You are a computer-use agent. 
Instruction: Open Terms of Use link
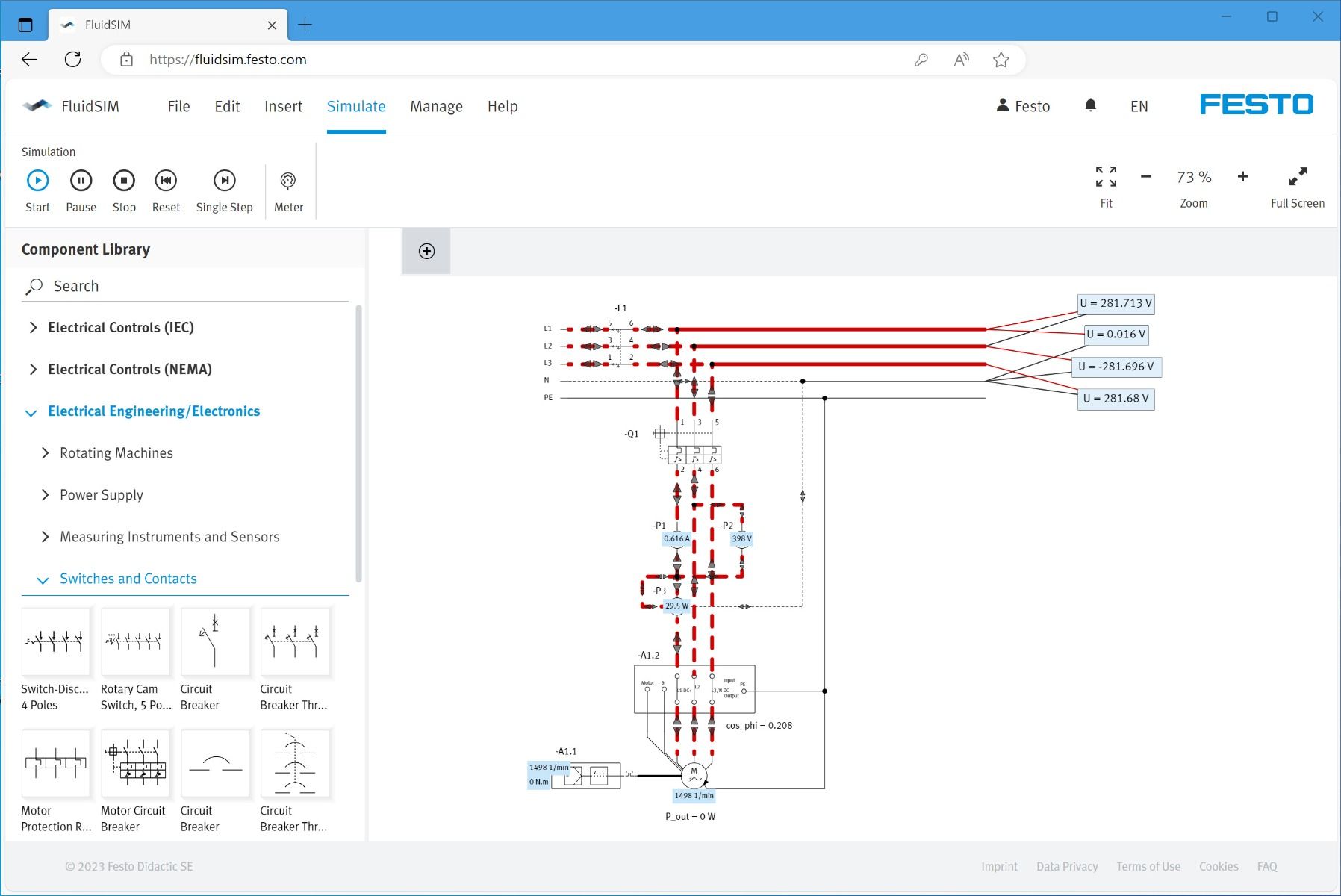pyautogui.click(x=1148, y=867)
